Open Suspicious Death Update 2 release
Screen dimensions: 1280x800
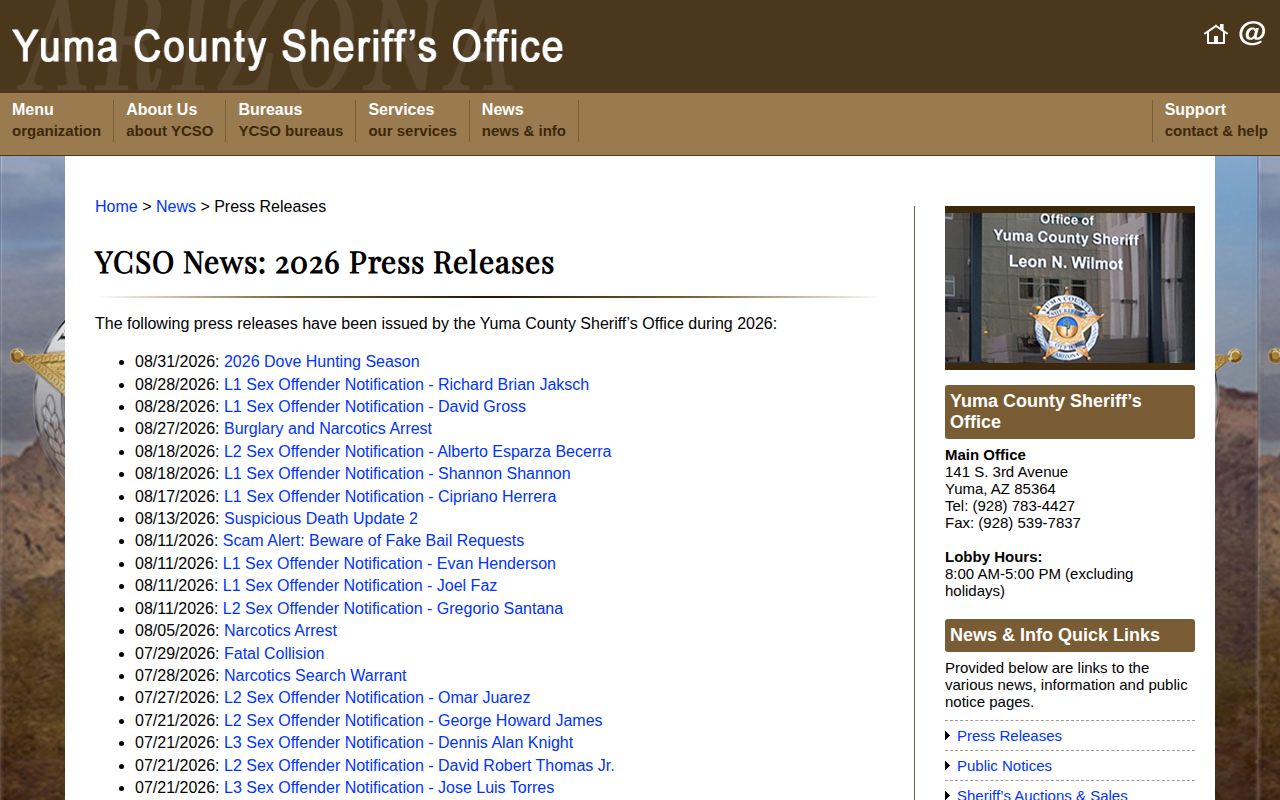tap(321, 519)
